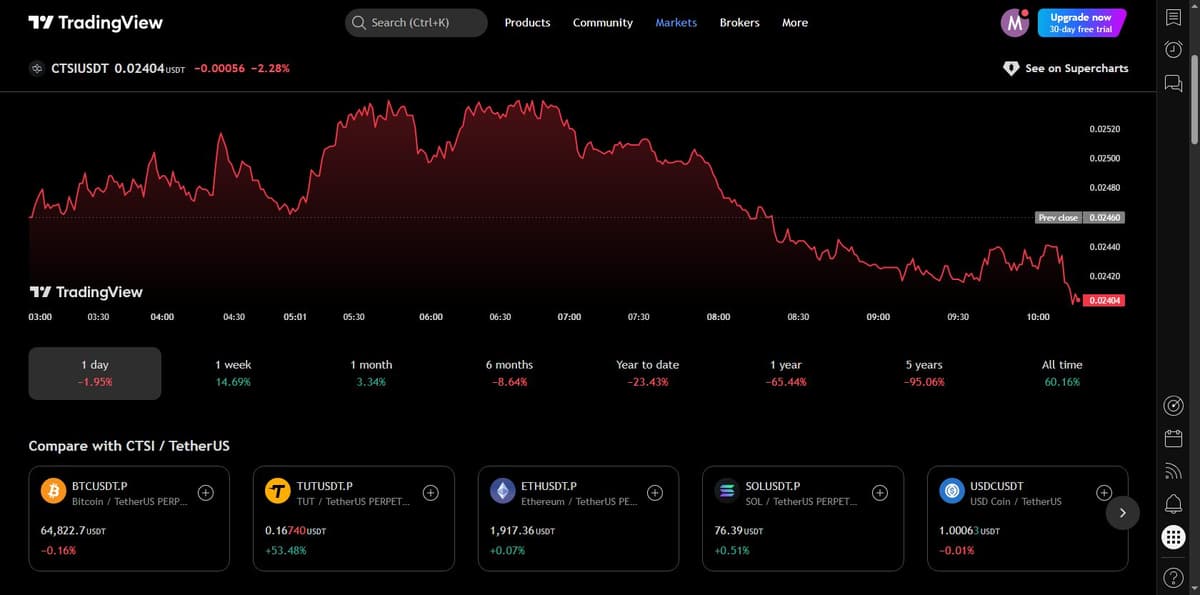Image resolution: width=1200 pixels, height=595 pixels.
Task: Open the BTCUSDT.P symbol title
Action: 99,485
